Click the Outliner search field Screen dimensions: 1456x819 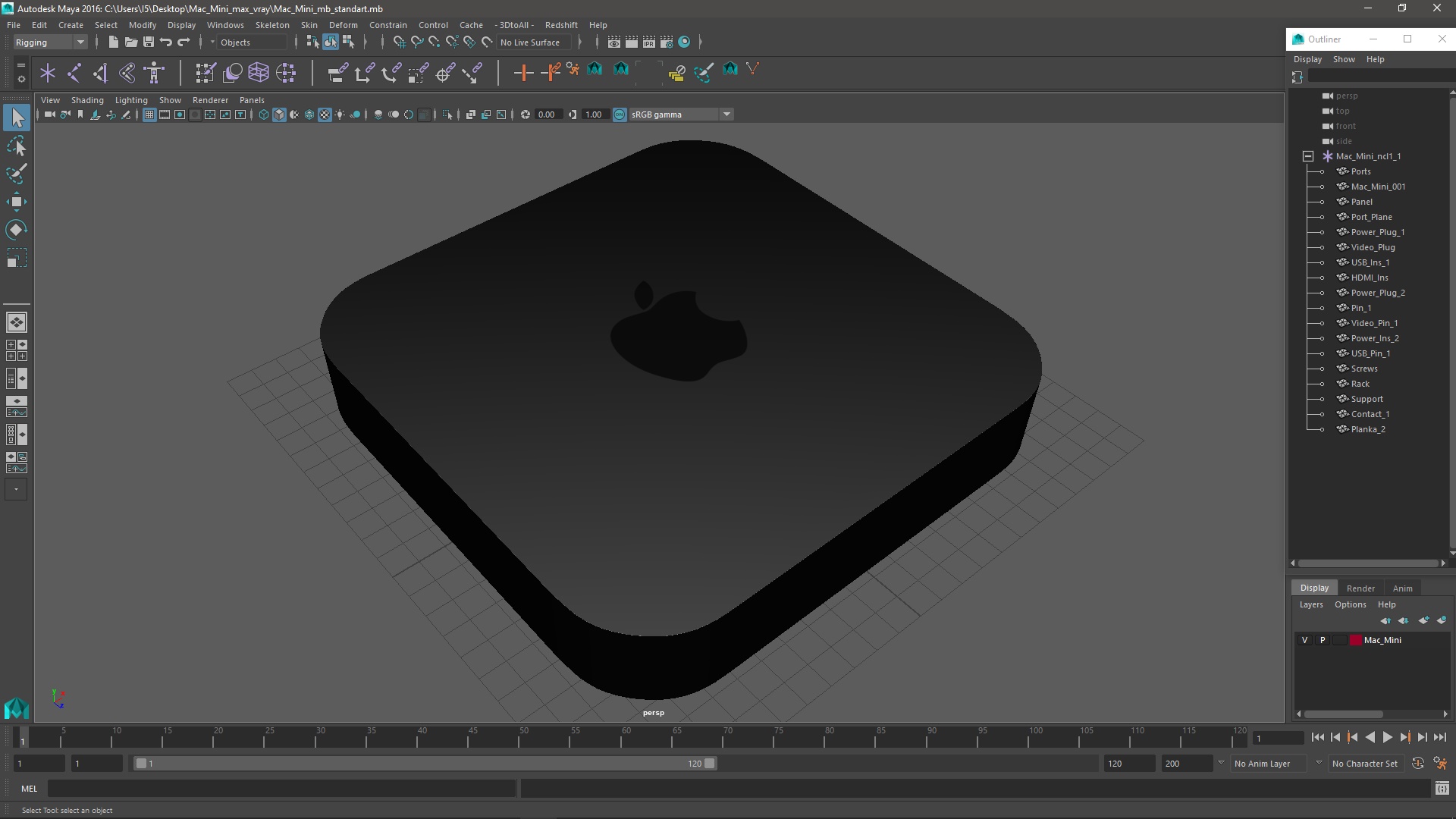(x=1381, y=76)
